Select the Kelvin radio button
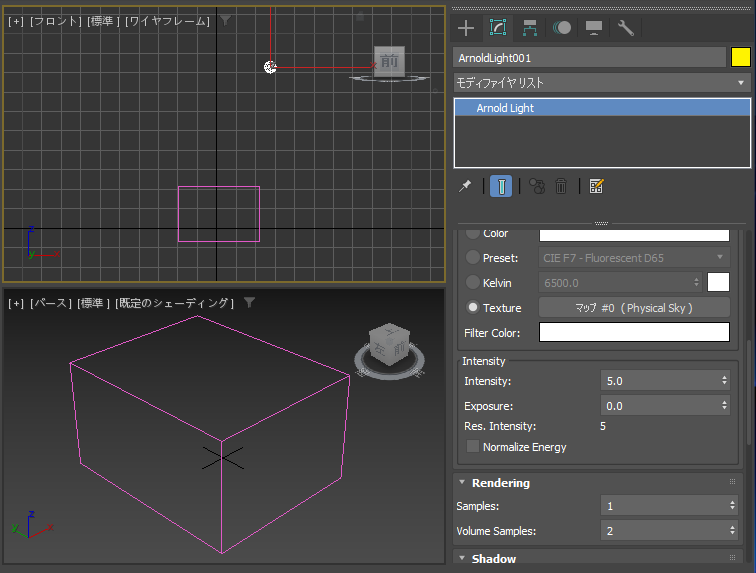This screenshot has height=573, width=756. point(472,283)
